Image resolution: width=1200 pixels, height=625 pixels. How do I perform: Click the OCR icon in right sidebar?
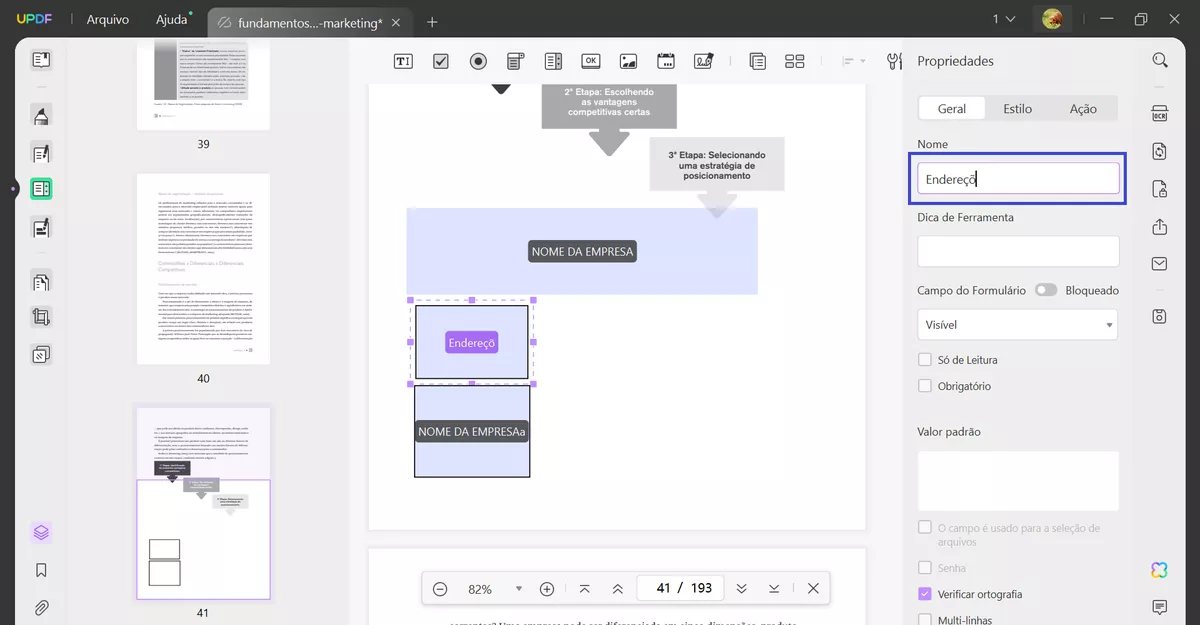click(1160, 113)
